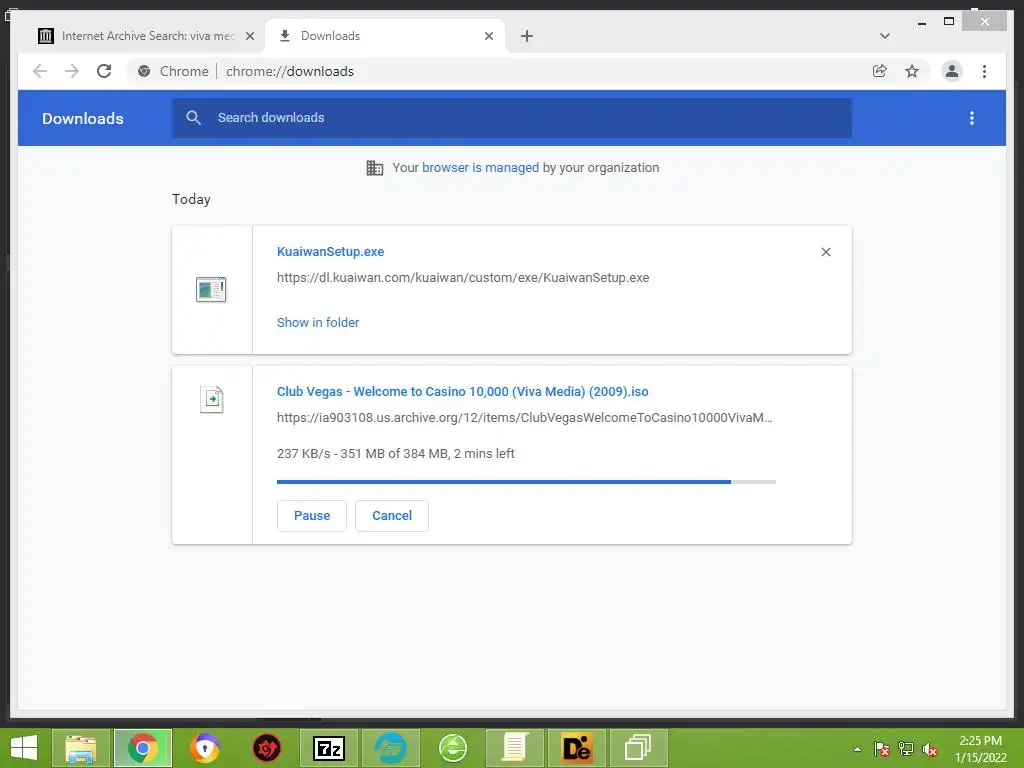Click the archive.org download URL text
Screen dimensions: 1024x768
click(524, 418)
